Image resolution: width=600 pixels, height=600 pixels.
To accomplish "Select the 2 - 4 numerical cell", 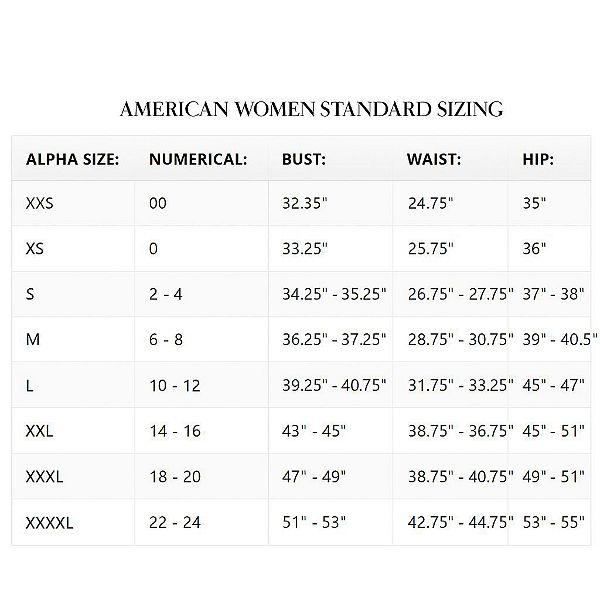I will (x=166, y=294).
